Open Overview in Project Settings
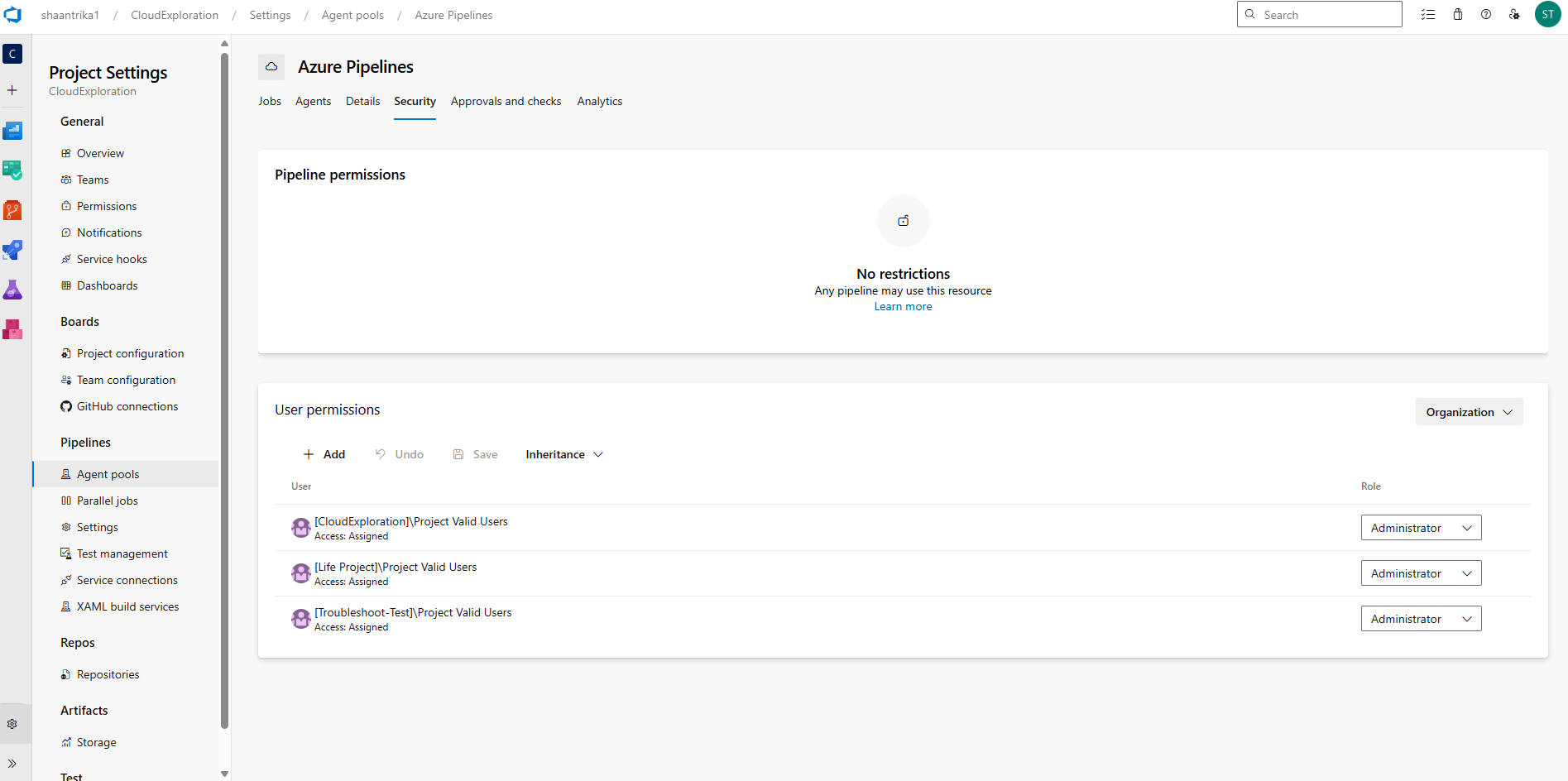 (x=126, y=153)
